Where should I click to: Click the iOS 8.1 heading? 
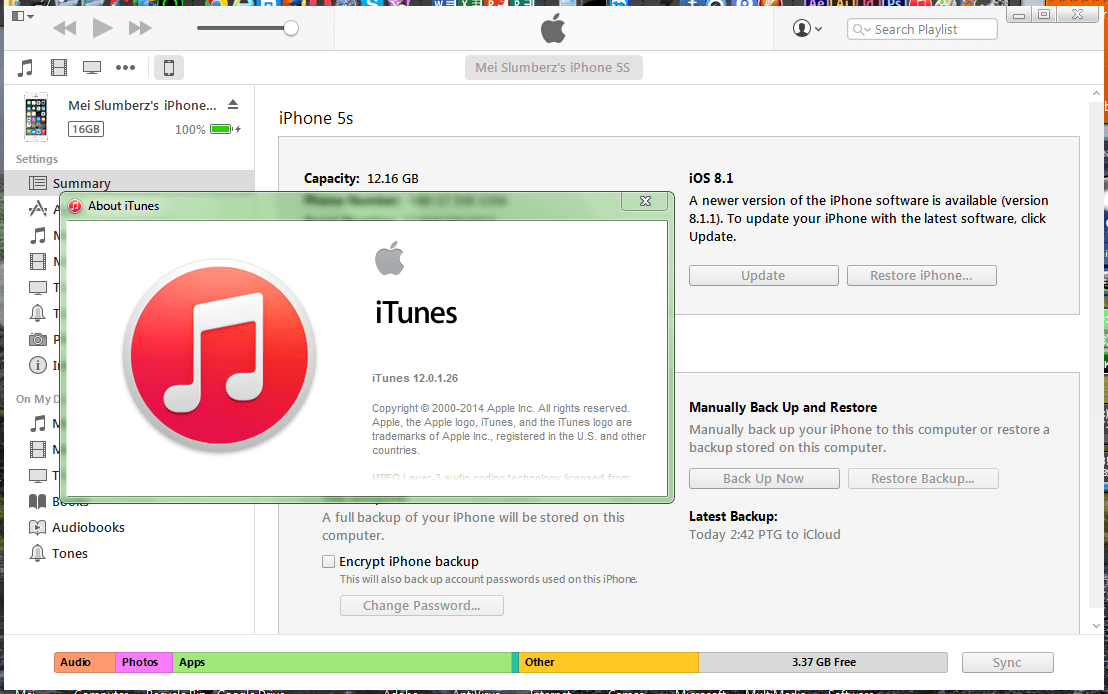pyautogui.click(x=711, y=178)
